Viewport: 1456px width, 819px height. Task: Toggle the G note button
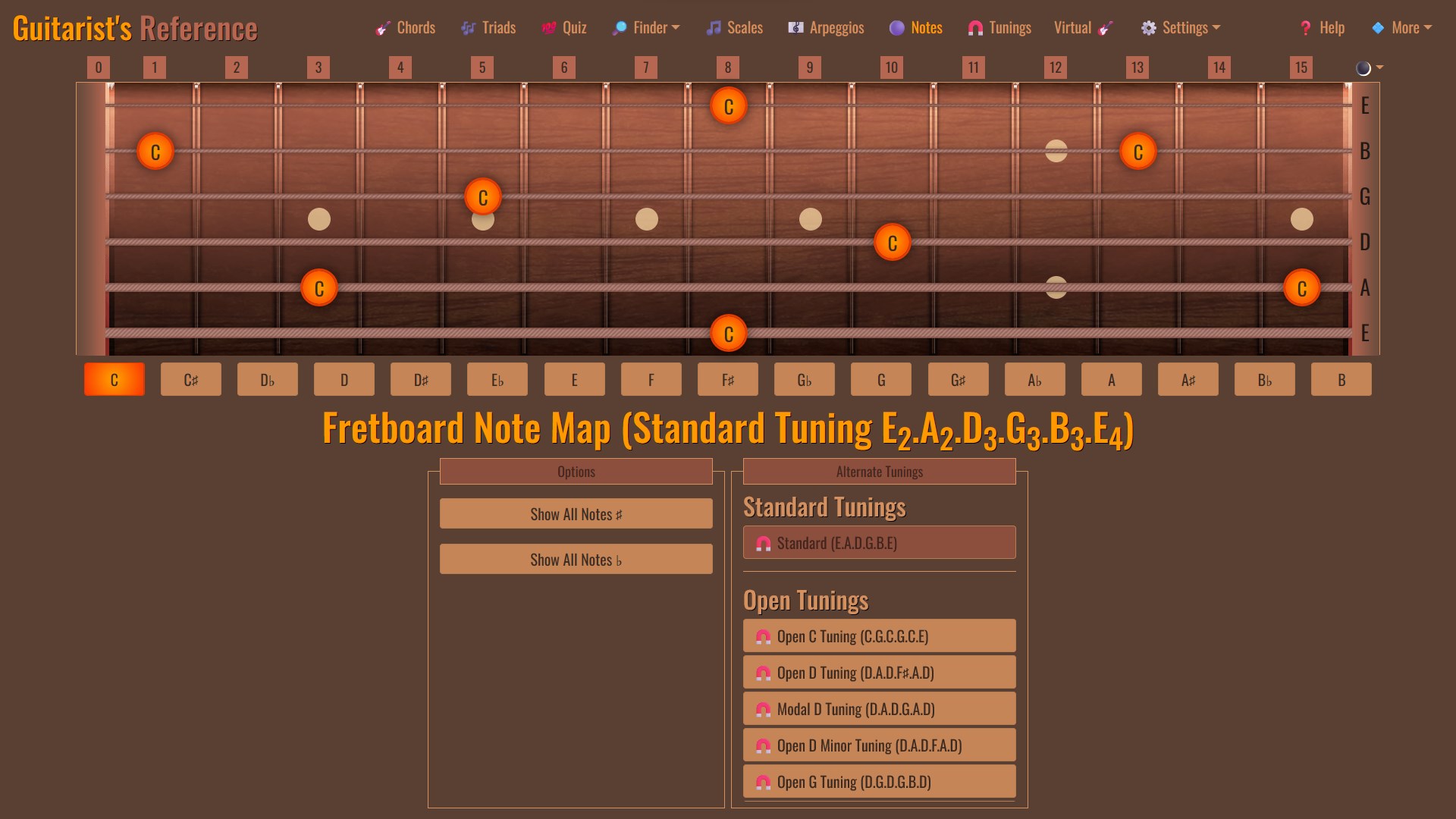point(881,380)
